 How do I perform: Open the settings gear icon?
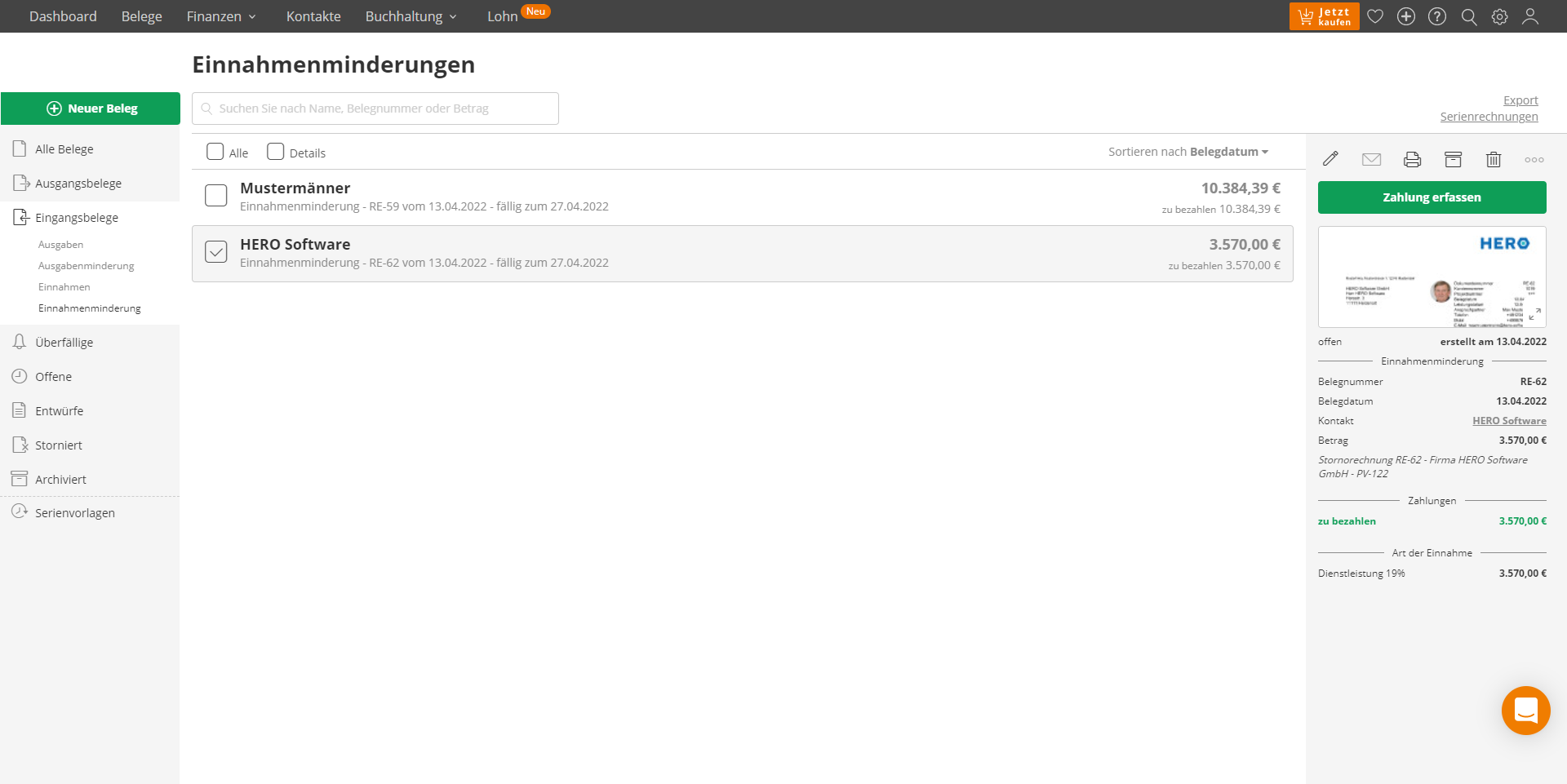point(1500,16)
